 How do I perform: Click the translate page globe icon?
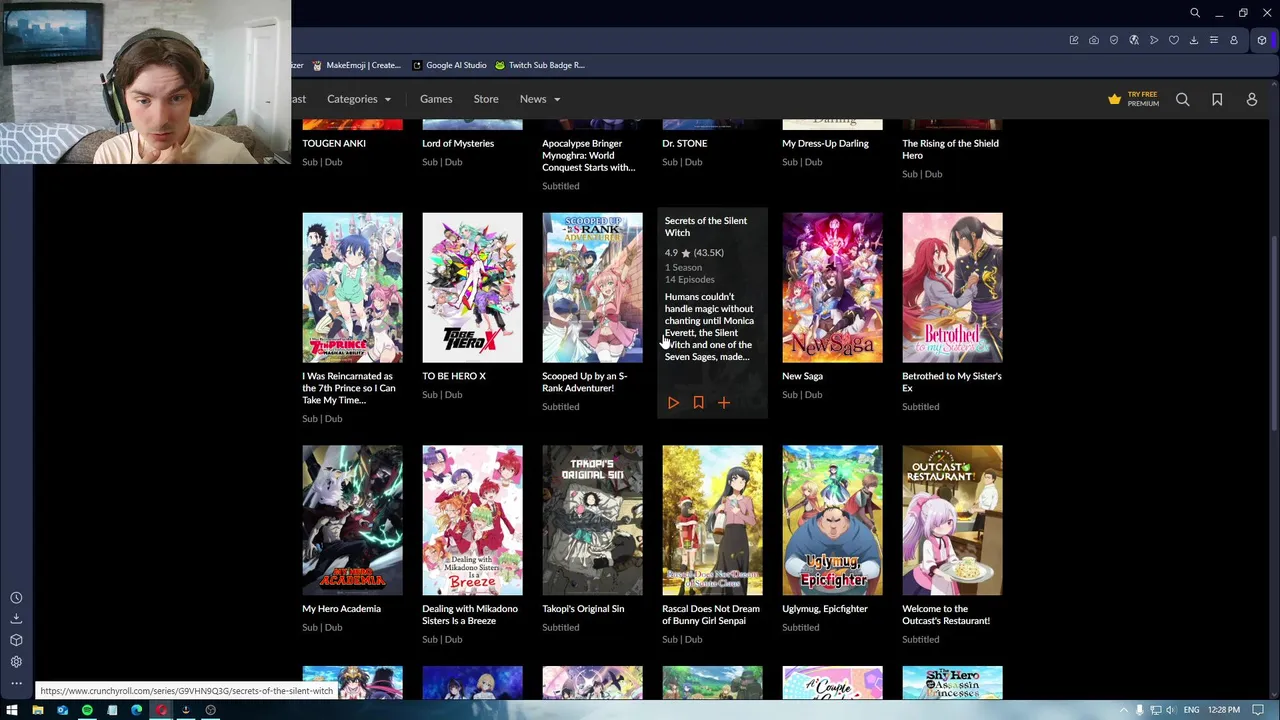tap(1134, 40)
